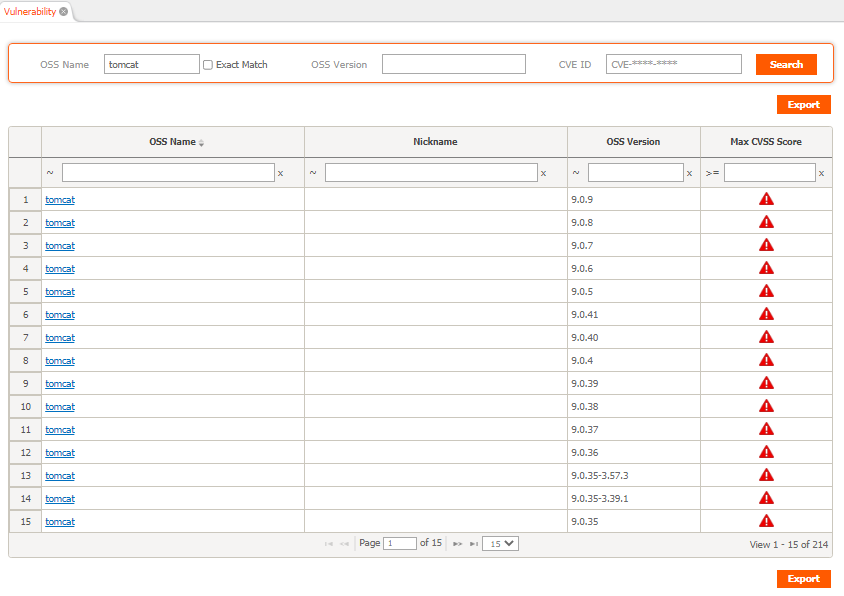Click the OSS Name column filter box

pos(168,173)
